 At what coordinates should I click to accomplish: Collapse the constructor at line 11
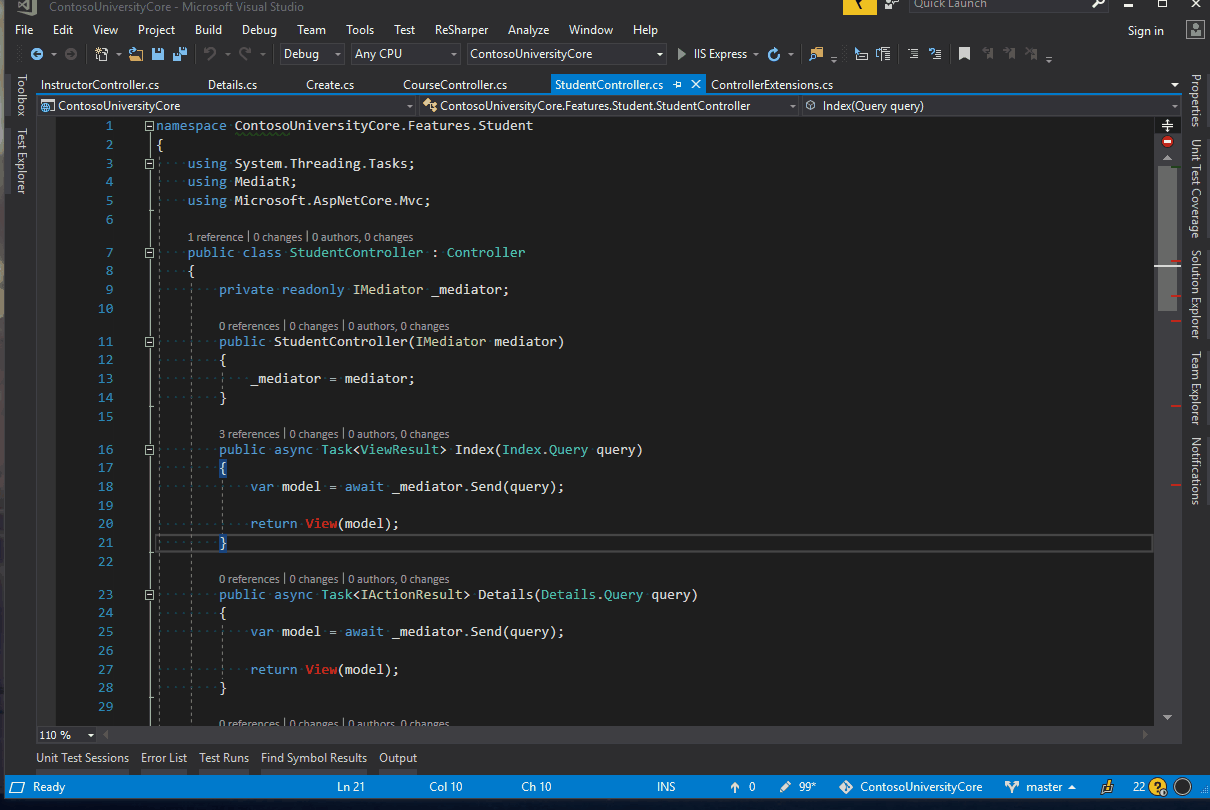point(149,342)
